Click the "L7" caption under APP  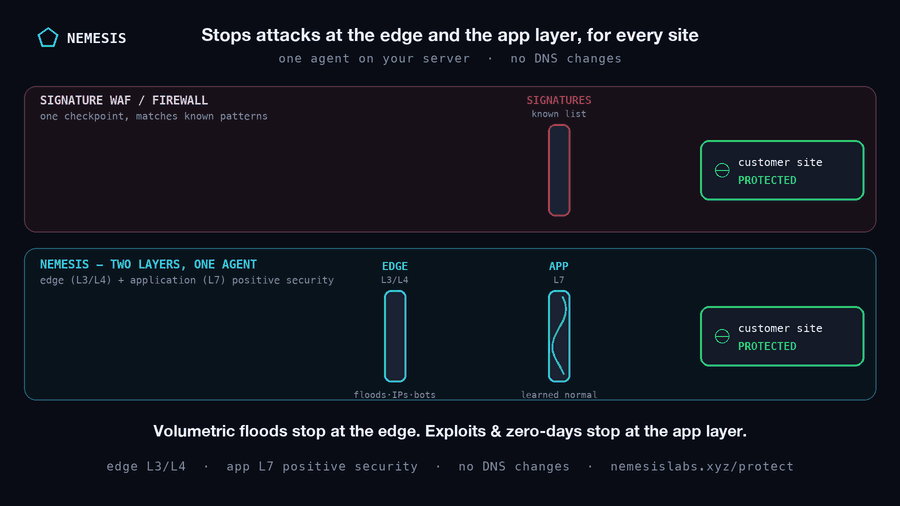click(x=558, y=280)
